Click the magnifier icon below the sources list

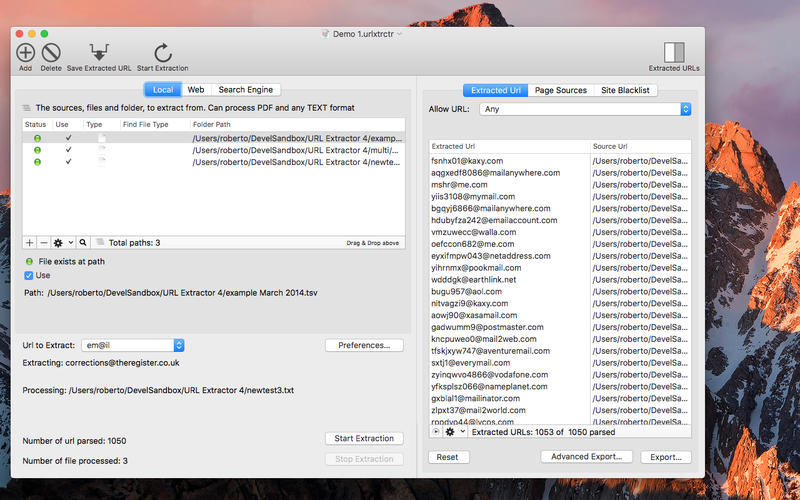coord(84,243)
